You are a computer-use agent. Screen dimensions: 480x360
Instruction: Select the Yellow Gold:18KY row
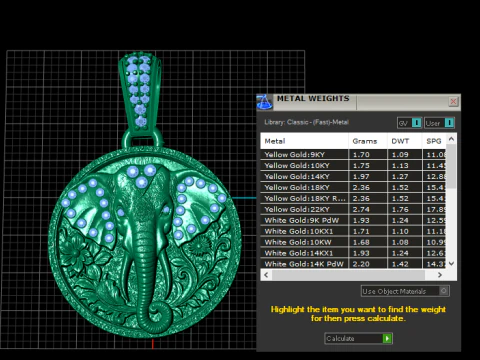[353, 187]
